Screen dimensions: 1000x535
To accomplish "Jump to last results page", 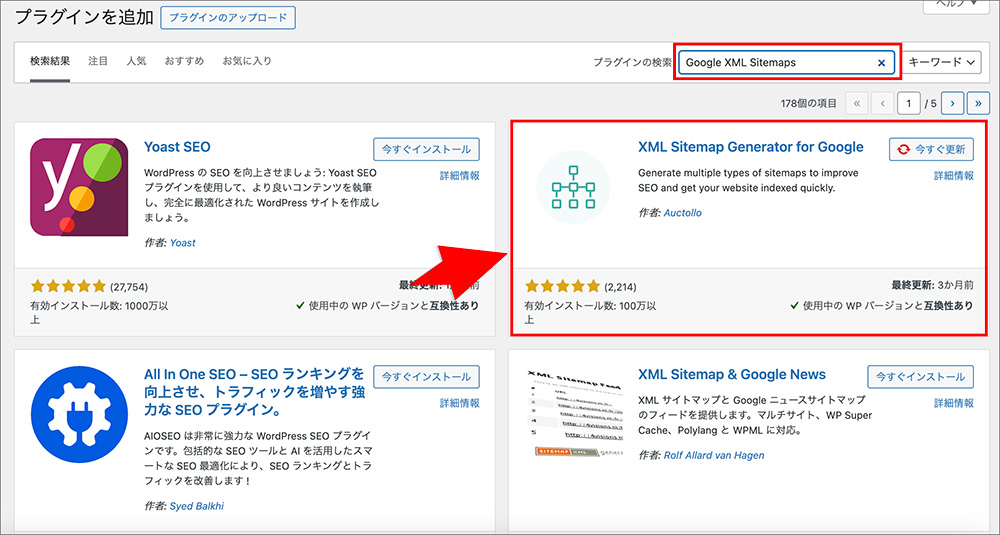I will pyautogui.click(x=978, y=103).
